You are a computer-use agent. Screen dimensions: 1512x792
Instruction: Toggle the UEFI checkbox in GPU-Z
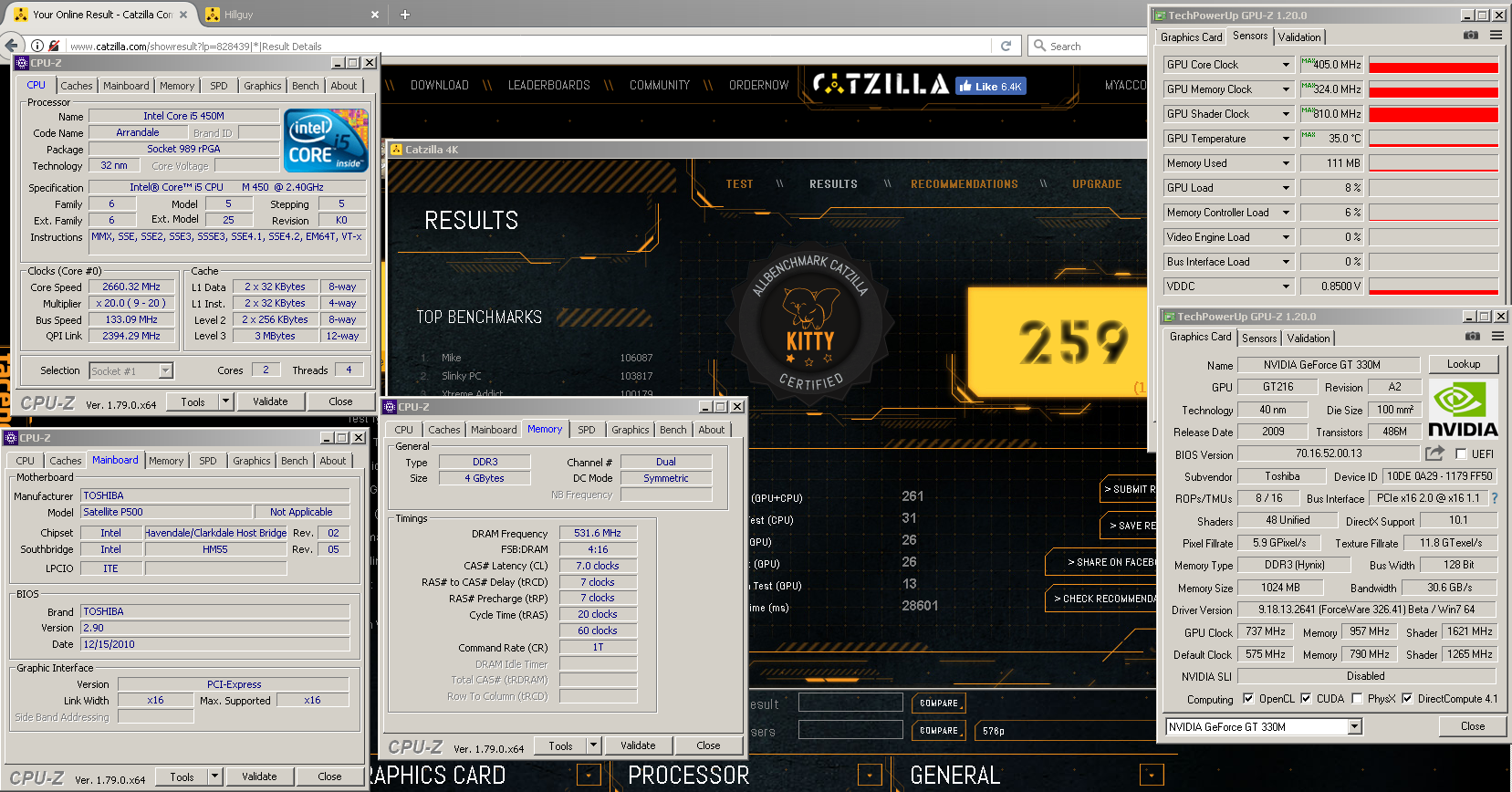coord(1461,453)
